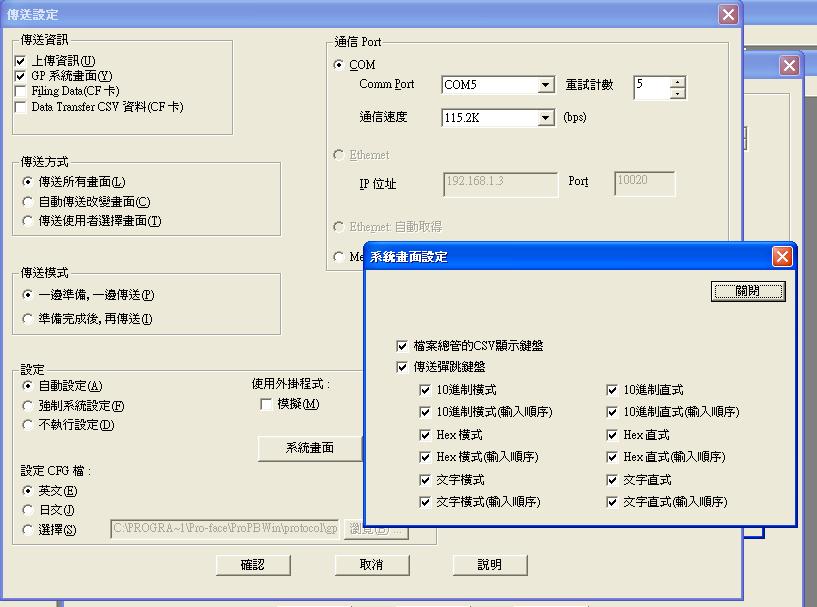
Task: Expand the 通信速度 115.2K dropdown
Action: pos(546,118)
